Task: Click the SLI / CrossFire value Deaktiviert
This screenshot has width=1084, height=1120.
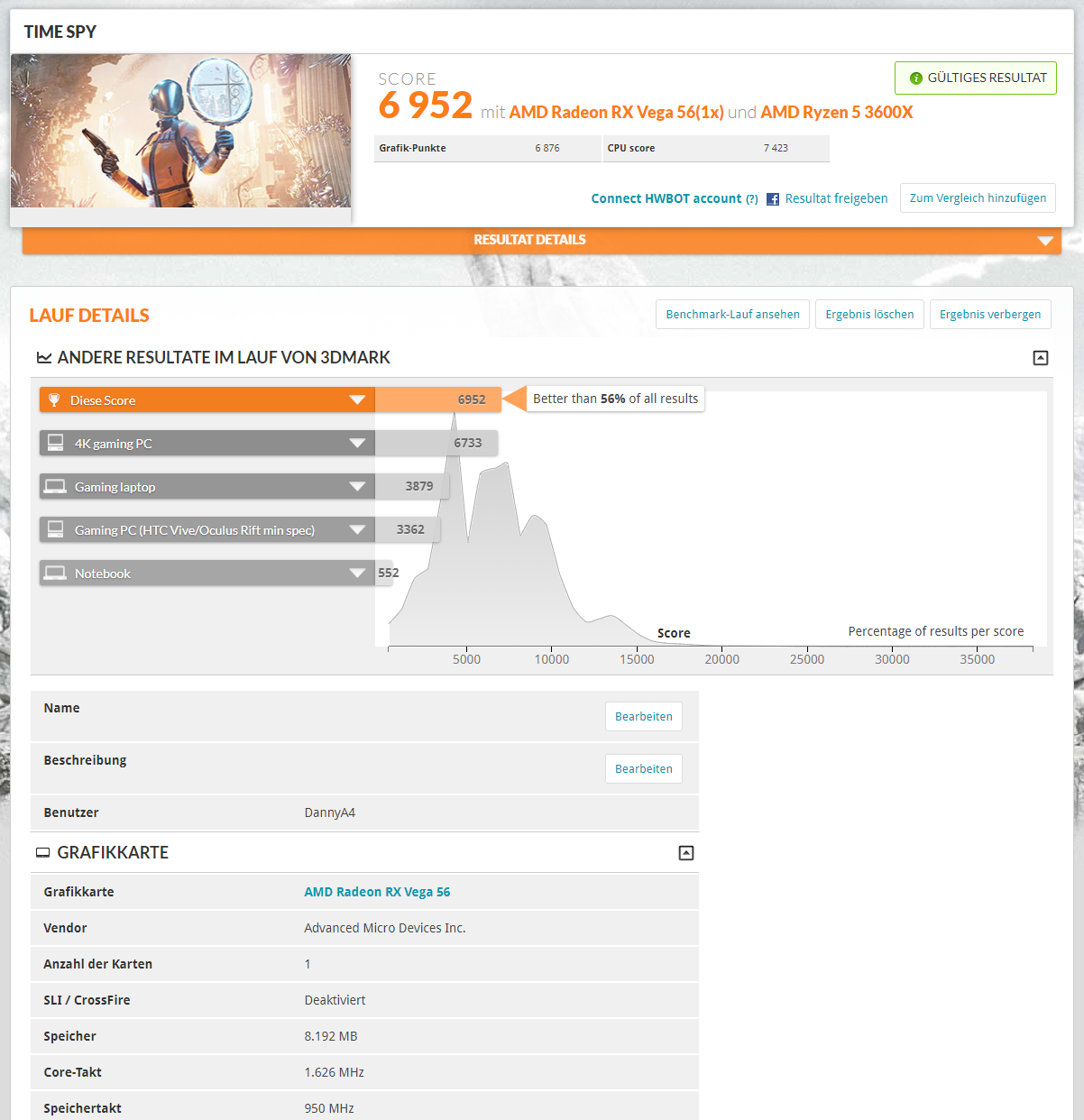Action: (x=335, y=1000)
